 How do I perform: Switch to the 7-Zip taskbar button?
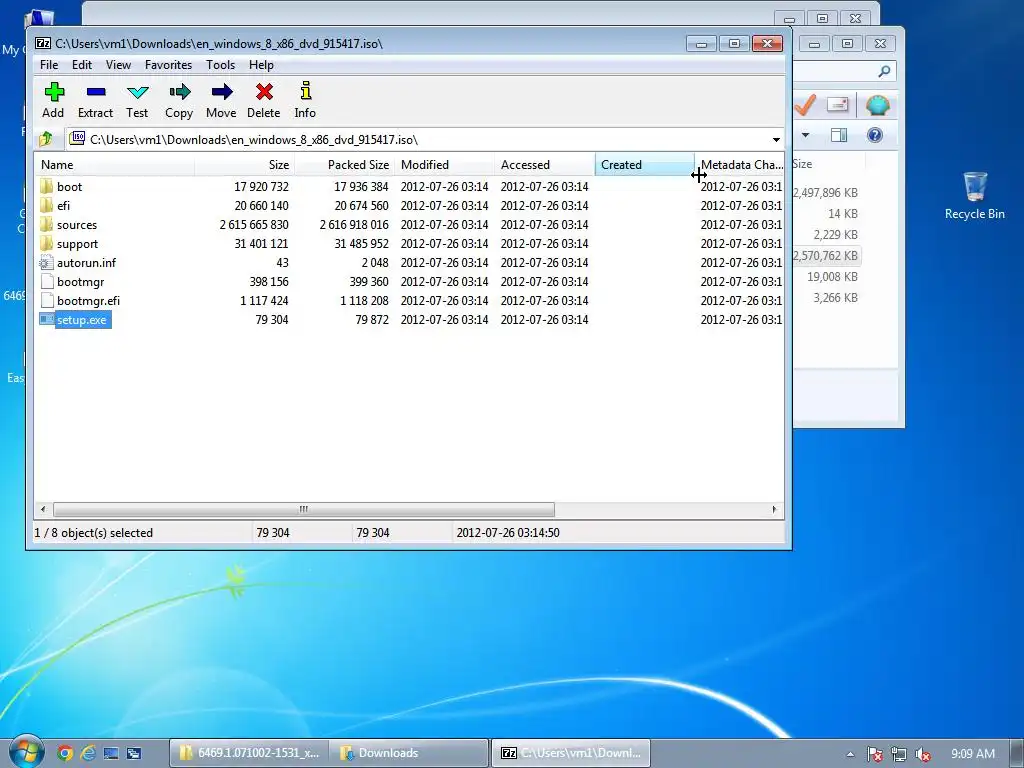[x=570, y=753]
